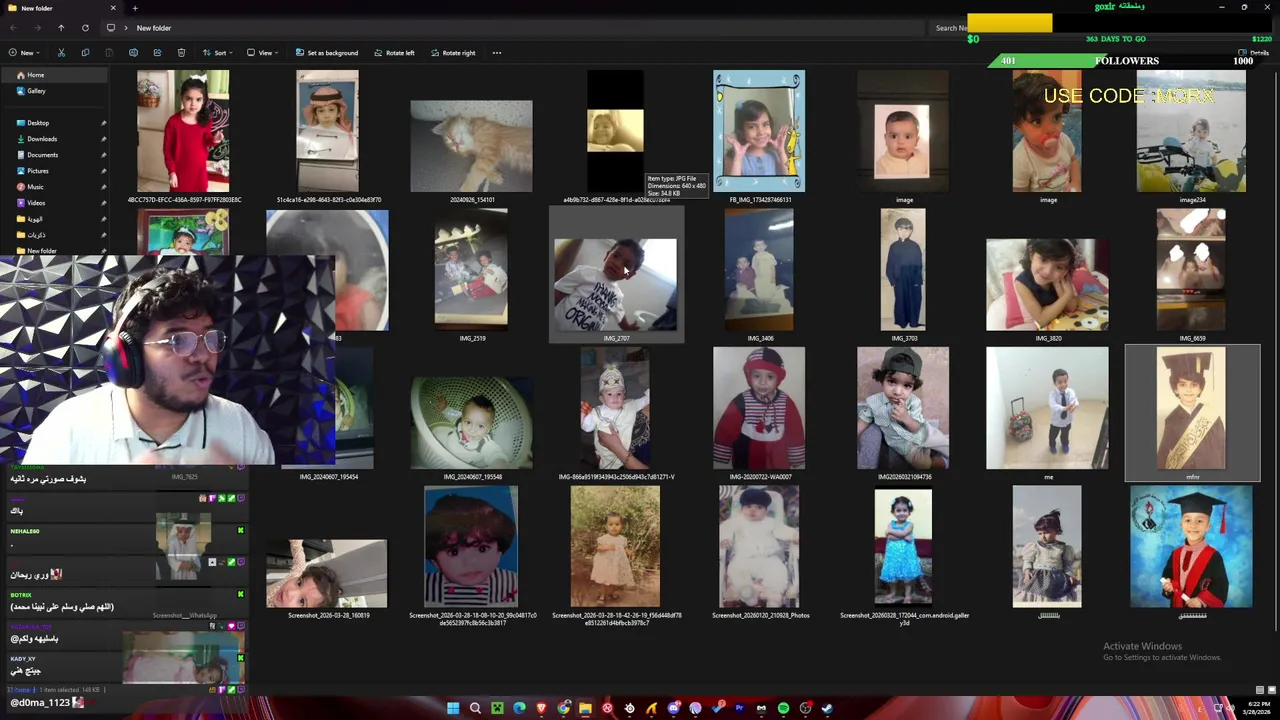Open the View dropdown menu
Viewport: 1280px width, 720px height.
pos(261,53)
